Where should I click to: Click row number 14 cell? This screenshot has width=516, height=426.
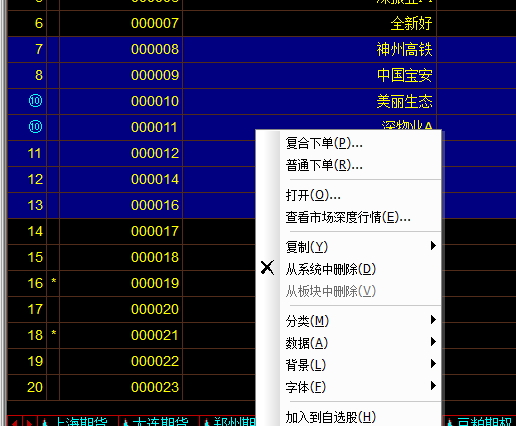point(27,231)
